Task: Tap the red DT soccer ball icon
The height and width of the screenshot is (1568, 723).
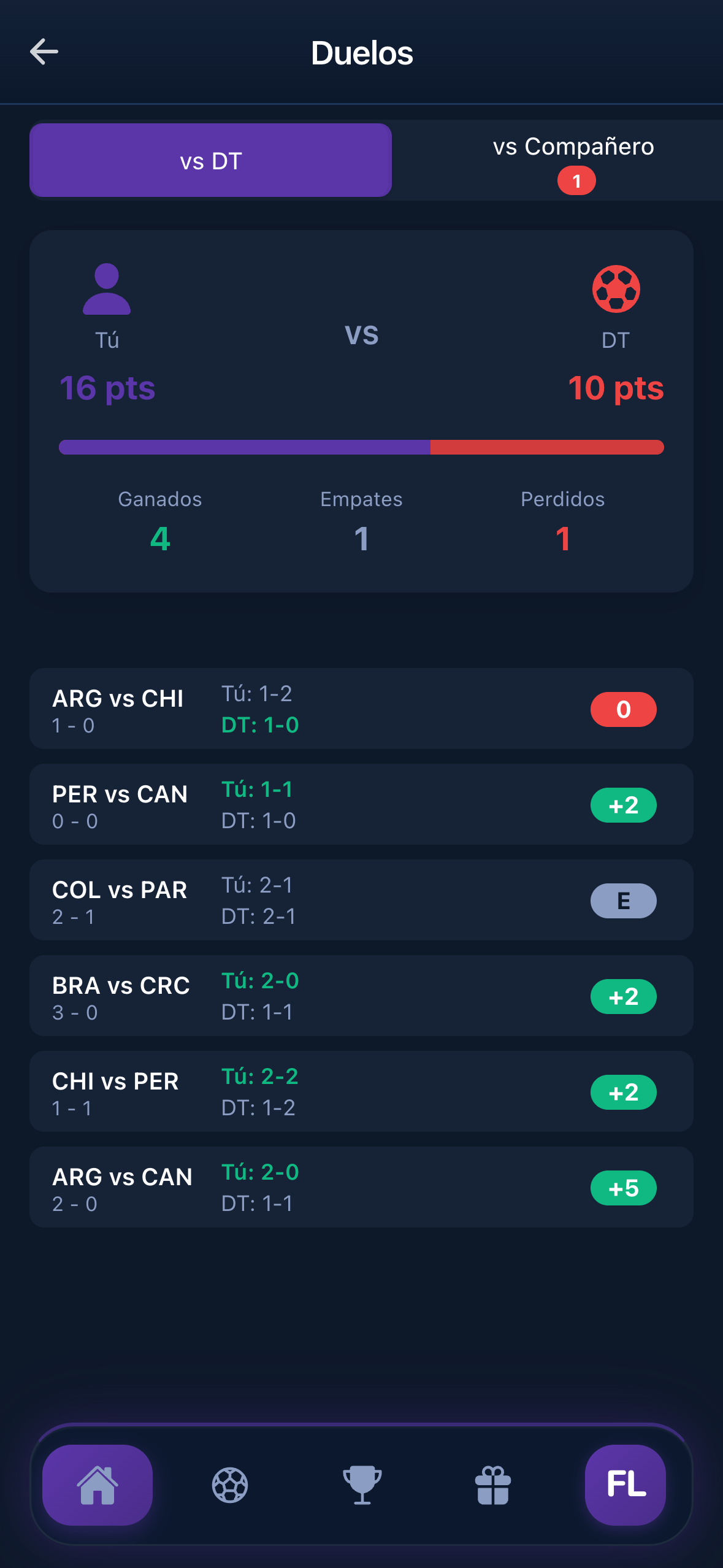Action: tap(616, 289)
